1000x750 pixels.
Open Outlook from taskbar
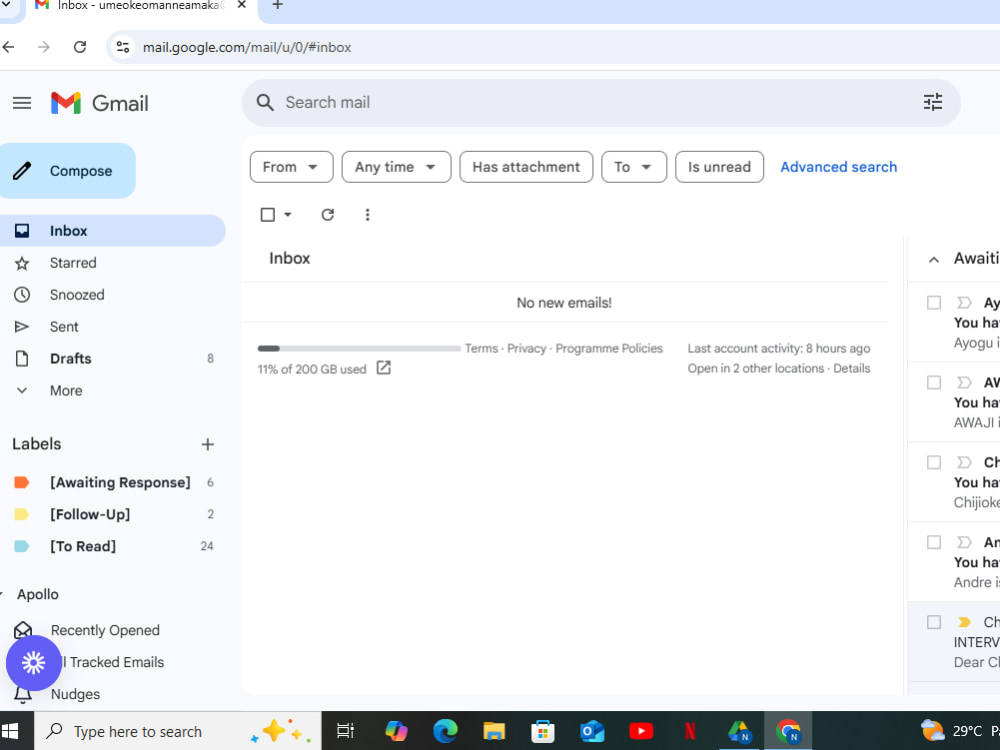point(592,731)
